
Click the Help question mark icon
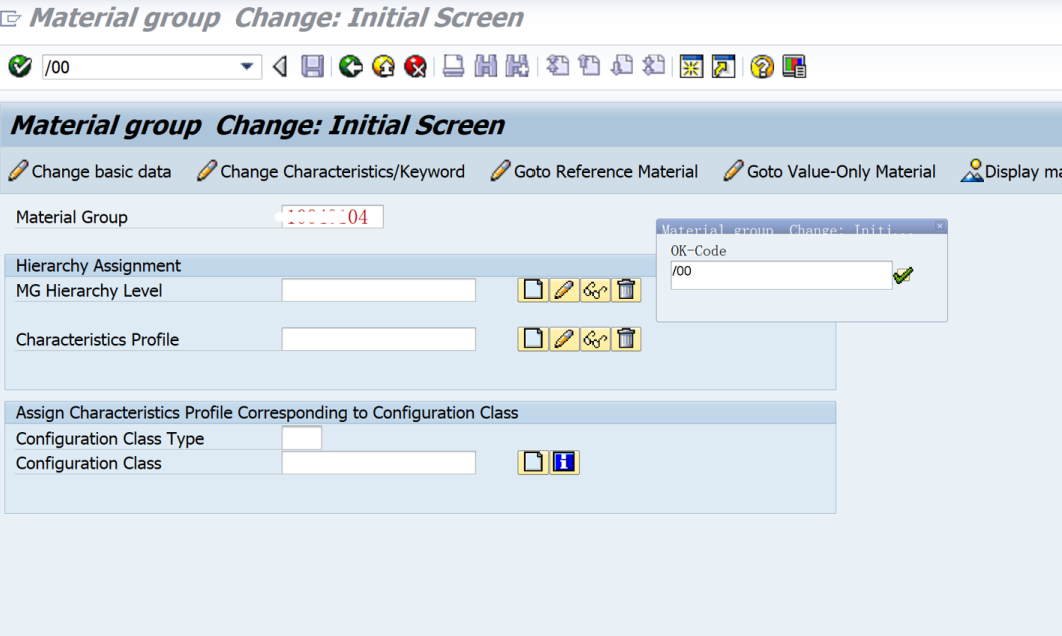(x=761, y=67)
